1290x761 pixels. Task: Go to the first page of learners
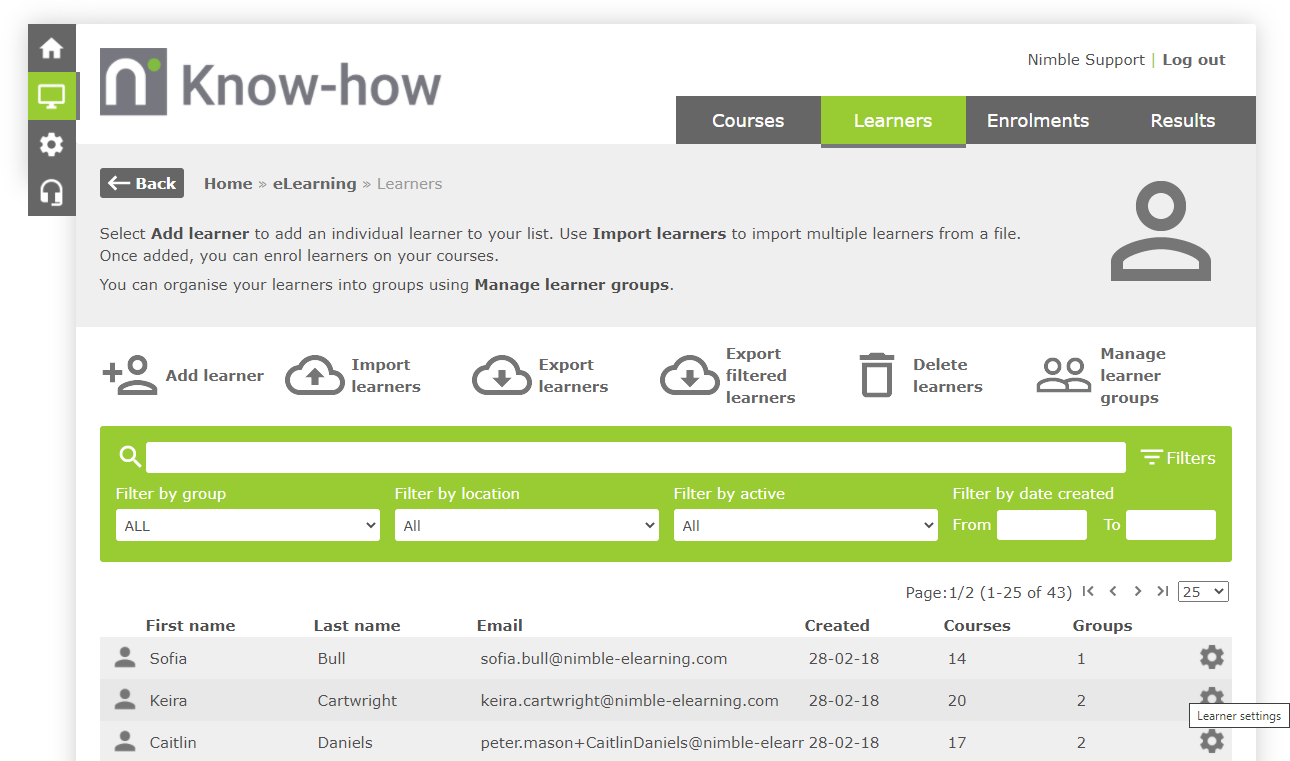pyautogui.click(x=1089, y=591)
